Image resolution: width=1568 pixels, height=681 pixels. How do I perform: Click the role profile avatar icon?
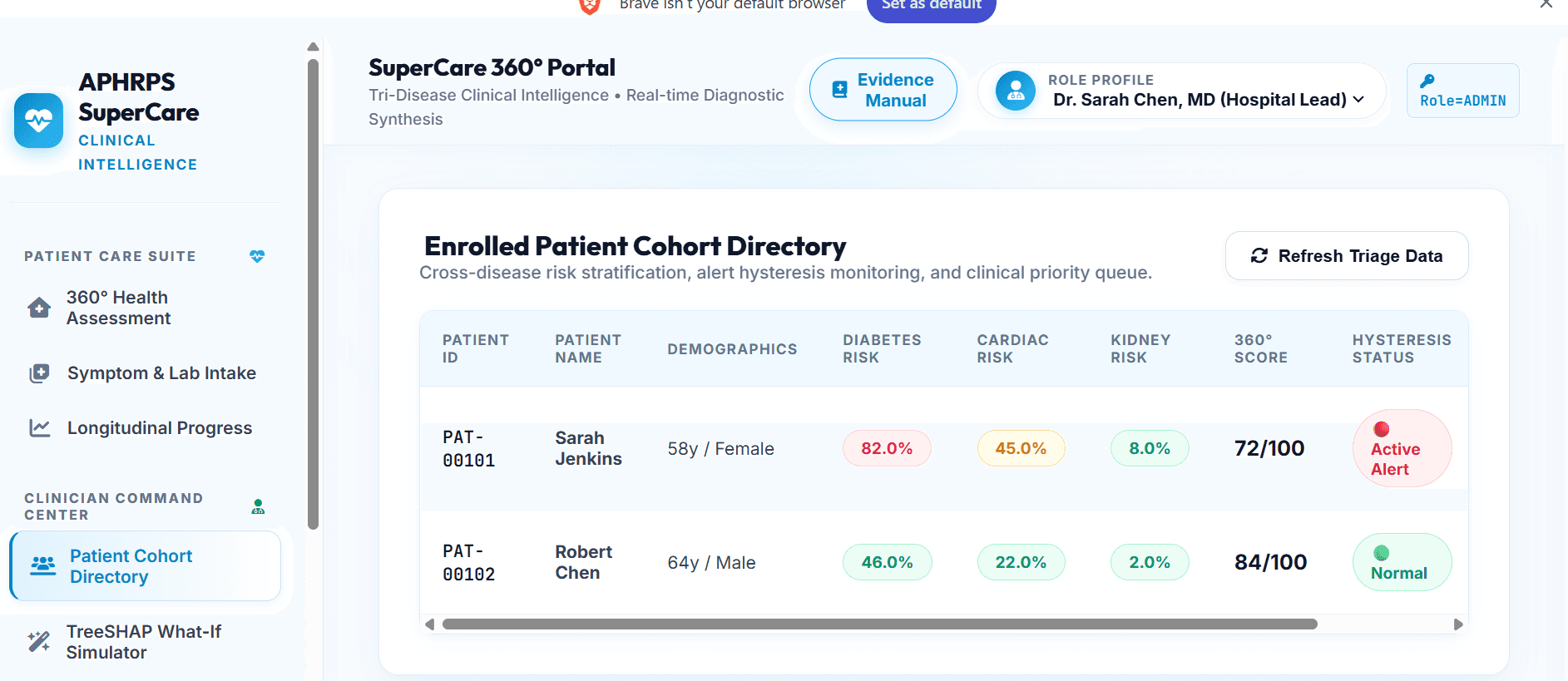pyautogui.click(x=1016, y=91)
